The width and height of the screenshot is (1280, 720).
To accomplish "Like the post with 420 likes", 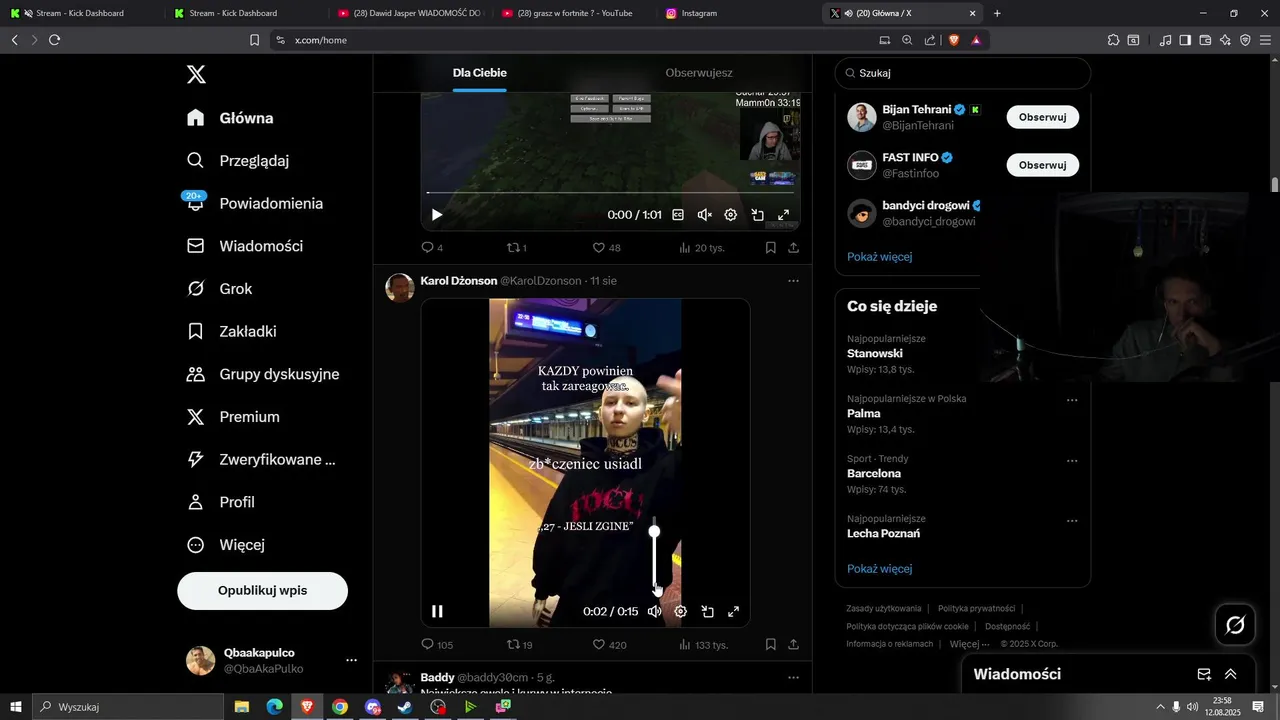I will [x=610, y=645].
